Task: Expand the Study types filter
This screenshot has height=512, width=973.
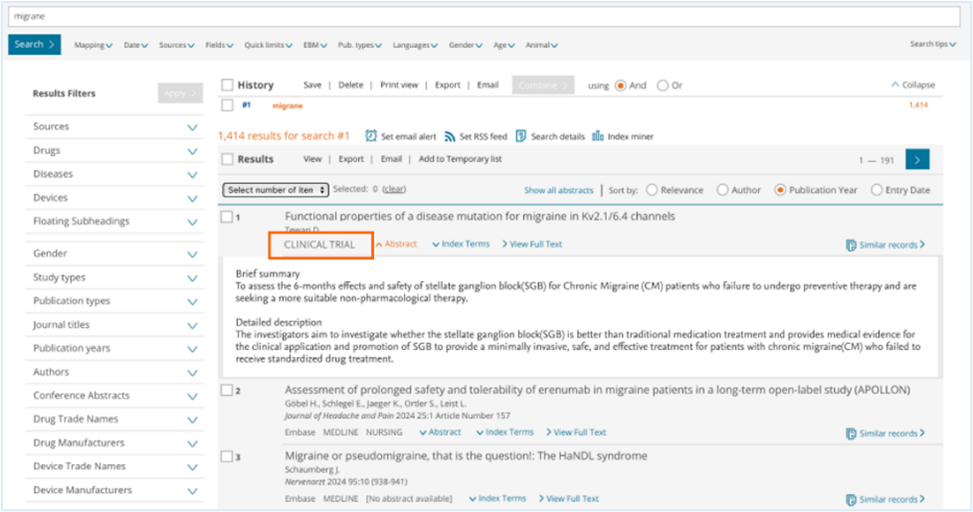Action: click(193, 278)
